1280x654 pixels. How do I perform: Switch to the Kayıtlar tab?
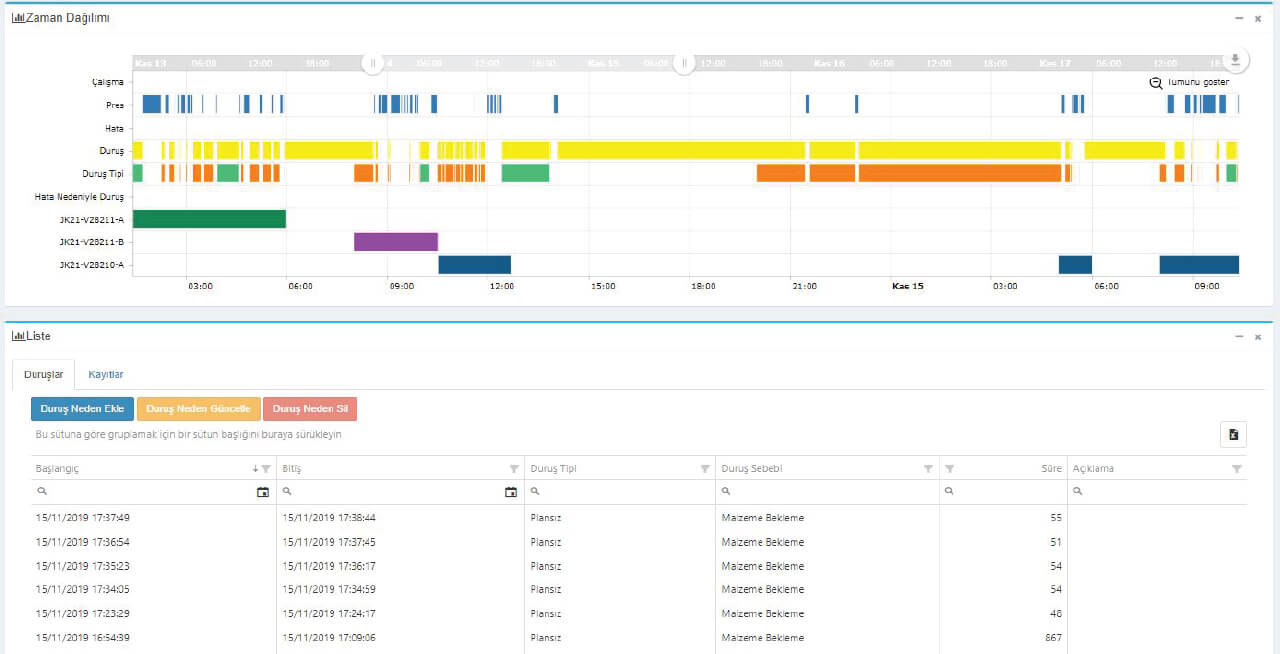[106, 375]
